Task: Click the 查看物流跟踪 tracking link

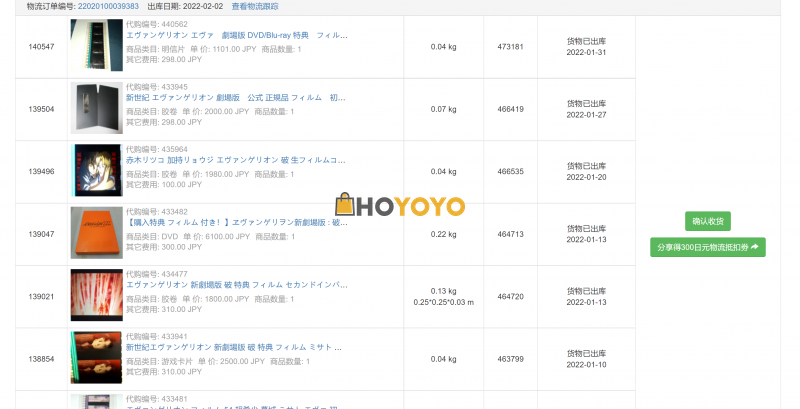Action: pos(255,6)
